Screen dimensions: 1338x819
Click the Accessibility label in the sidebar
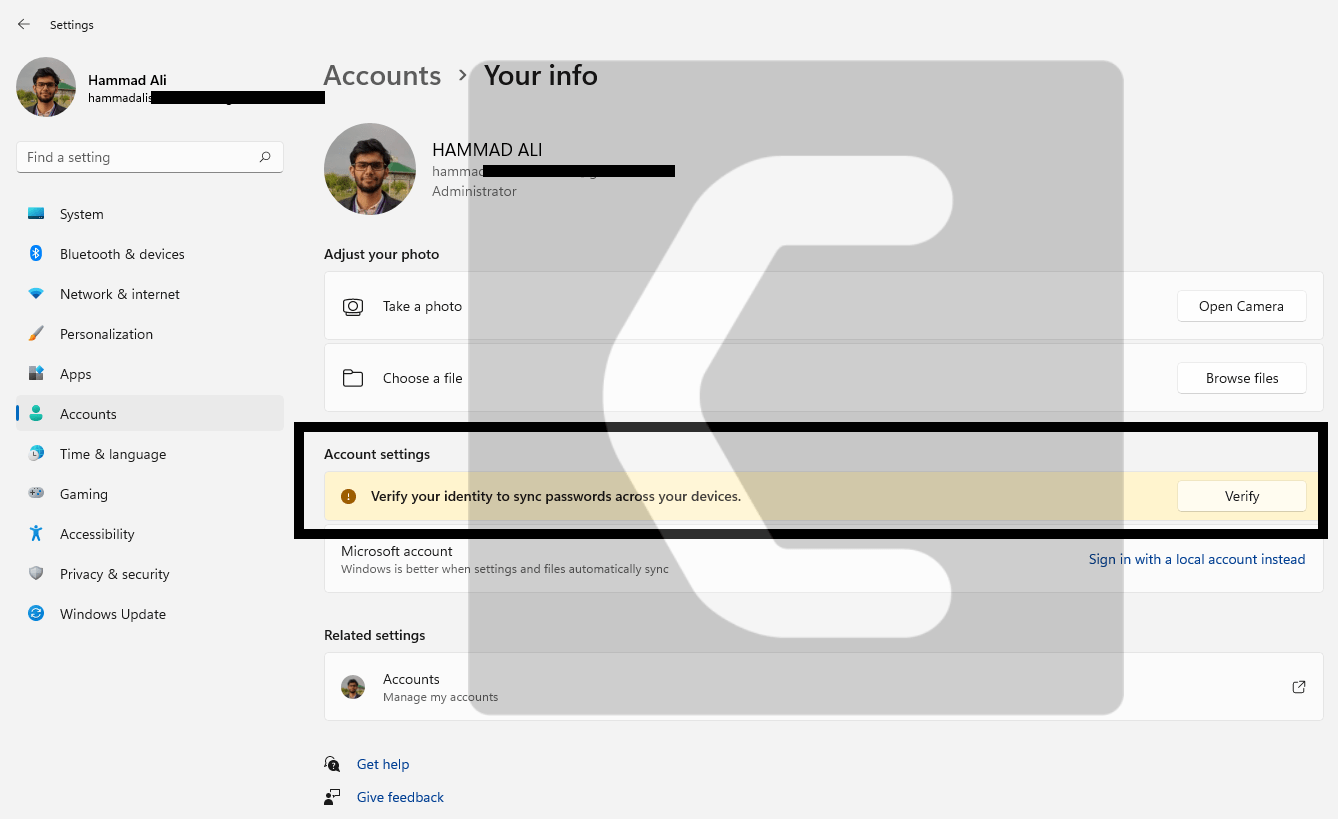(97, 534)
